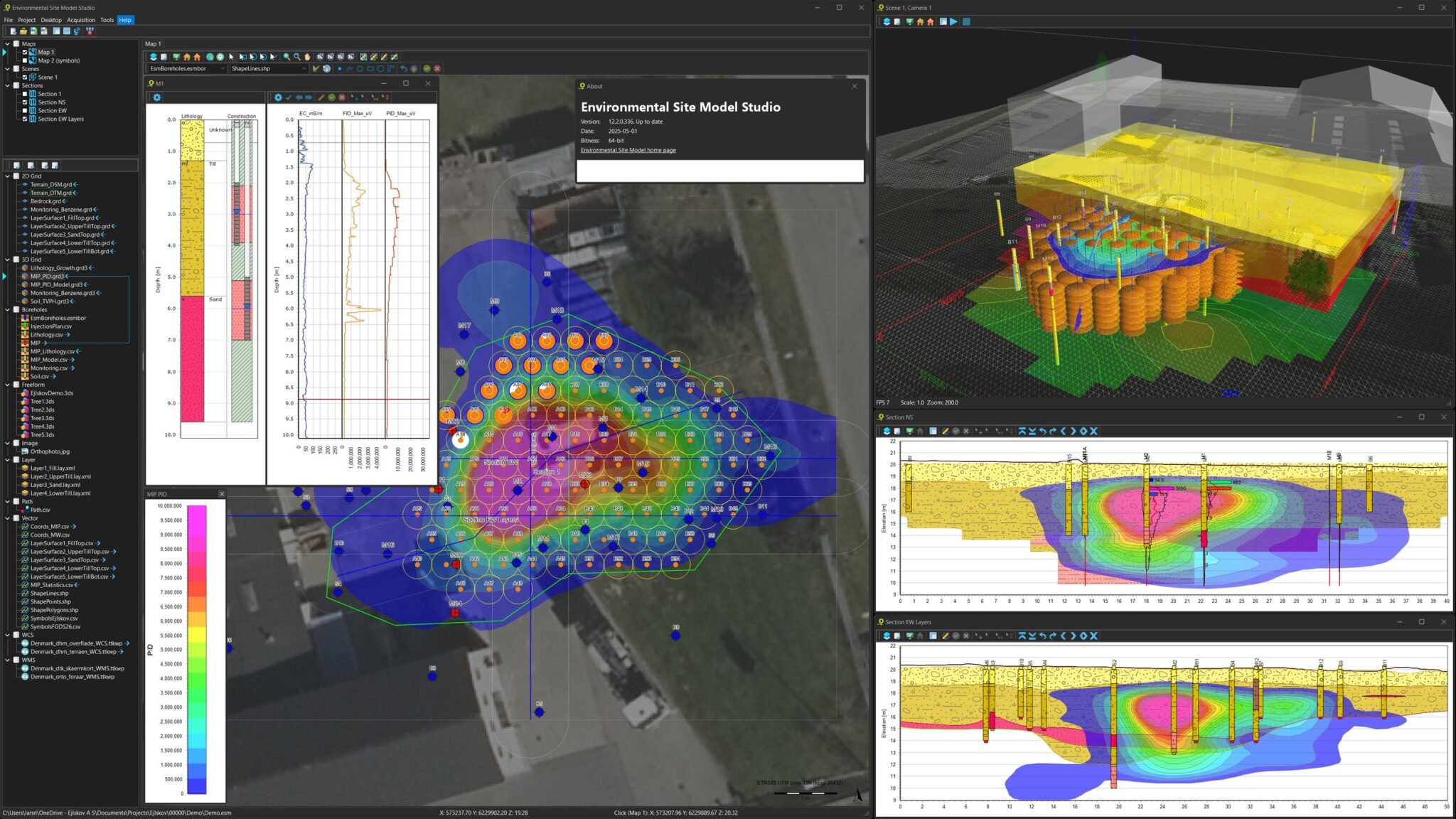Close the MIP PID legend panel
The height and width of the screenshot is (819, 1456).
(x=221, y=494)
